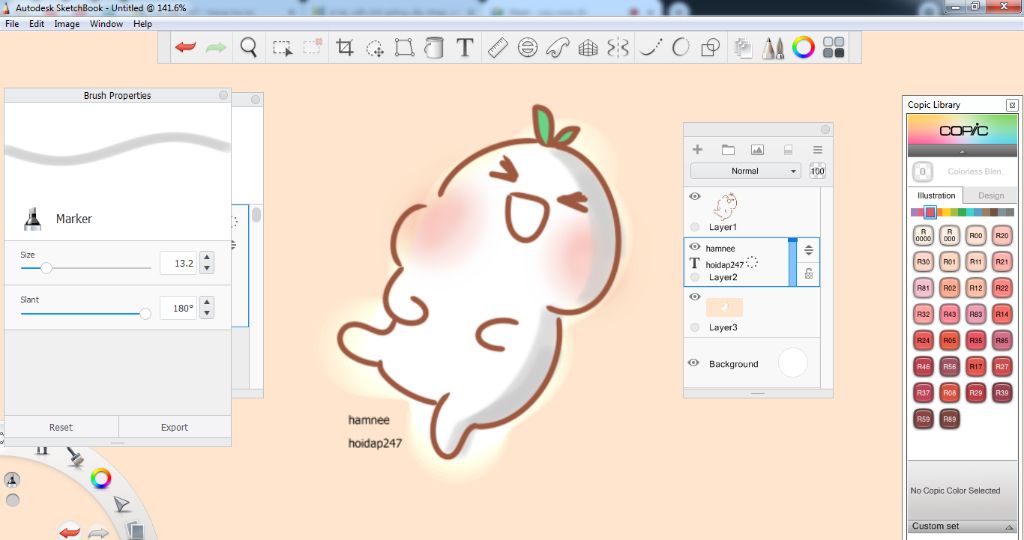Image resolution: width=1024 pixels, height=540 pixels.
Task: Increase brush Size with up stepper
Action: point(207,258)
